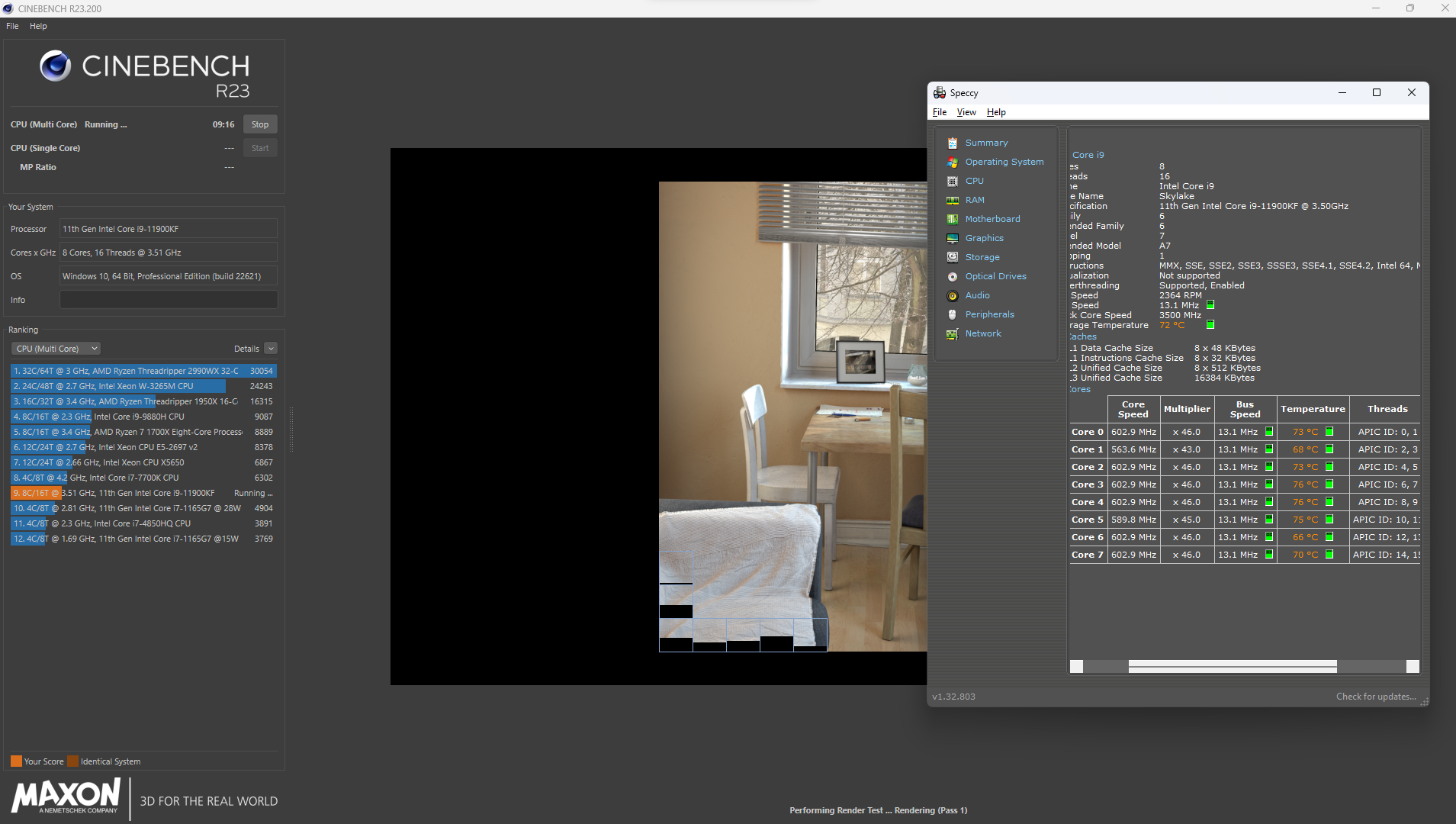The image size is (1456, 824).
Task: Click the Cinebench logo icon in title bar
Action: (x=8, y=8)
